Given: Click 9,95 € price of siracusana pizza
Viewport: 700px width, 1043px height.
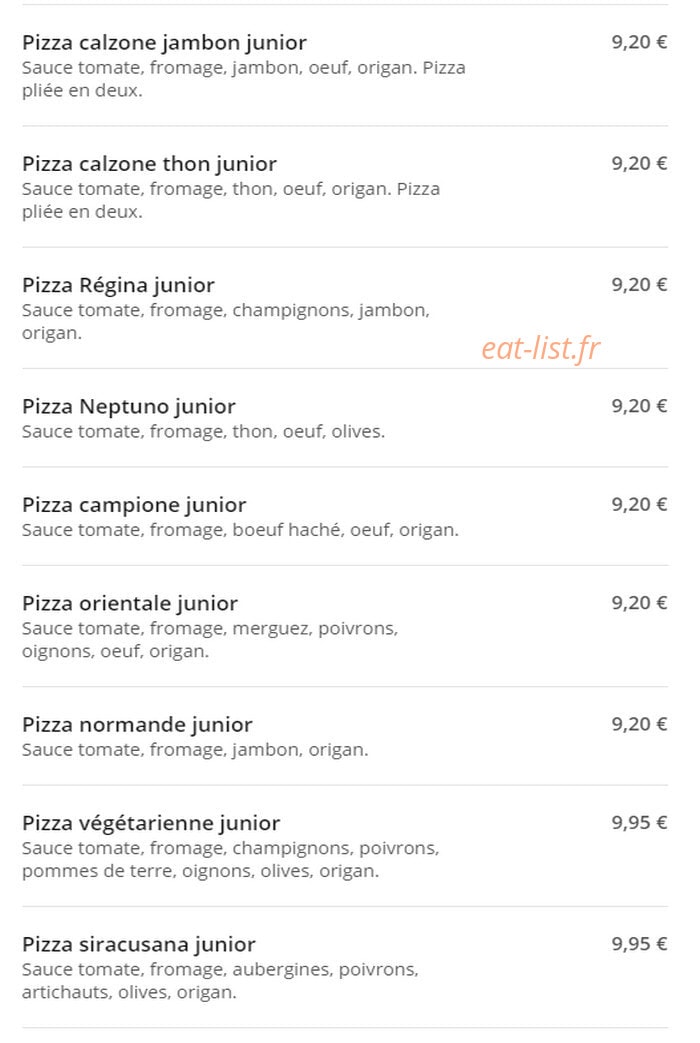Looking at the screenshot, I should click(639, 943).
